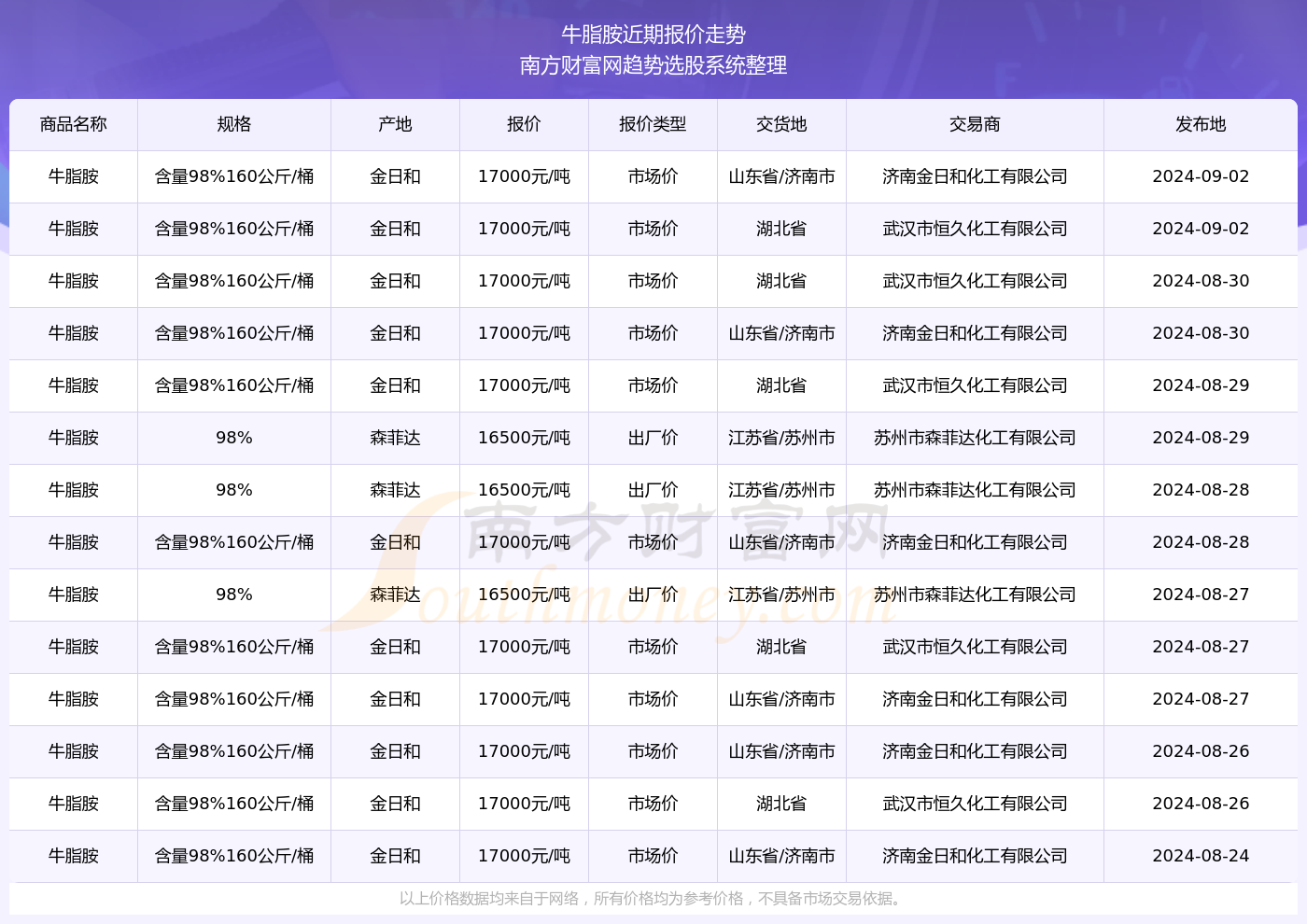
Task: Click 出厂价 in the 2024-08-27 row
Action: 653,595
